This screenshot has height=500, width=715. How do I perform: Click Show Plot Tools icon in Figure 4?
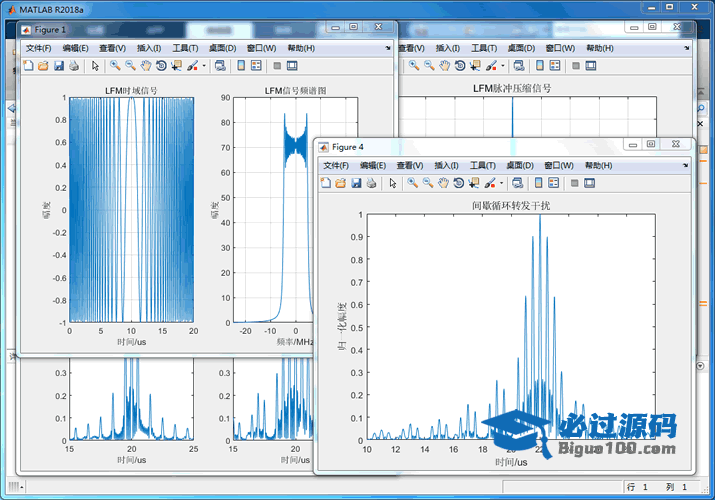pyautogui.click(x=590, y=183)
